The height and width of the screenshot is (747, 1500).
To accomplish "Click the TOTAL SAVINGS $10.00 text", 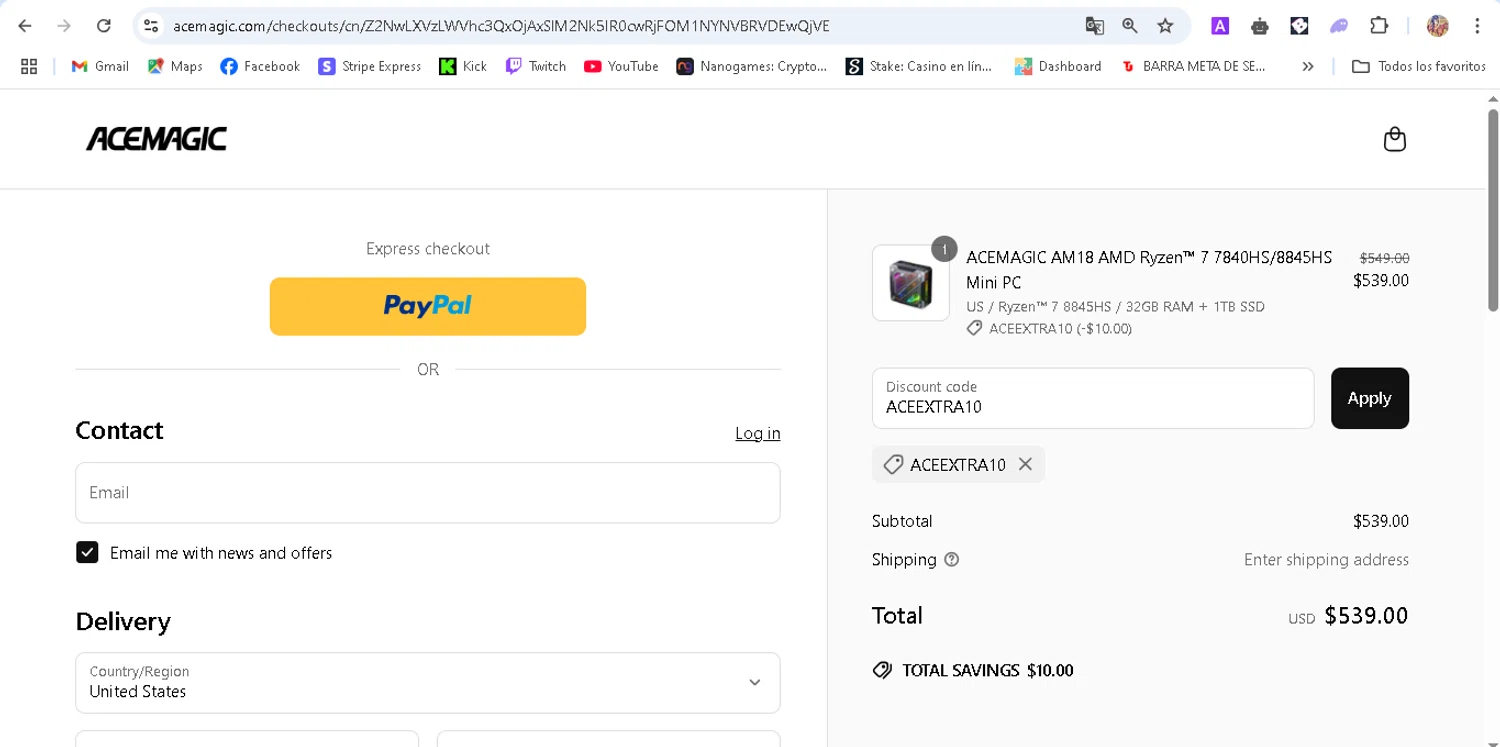I will click(x=988, y=670).
